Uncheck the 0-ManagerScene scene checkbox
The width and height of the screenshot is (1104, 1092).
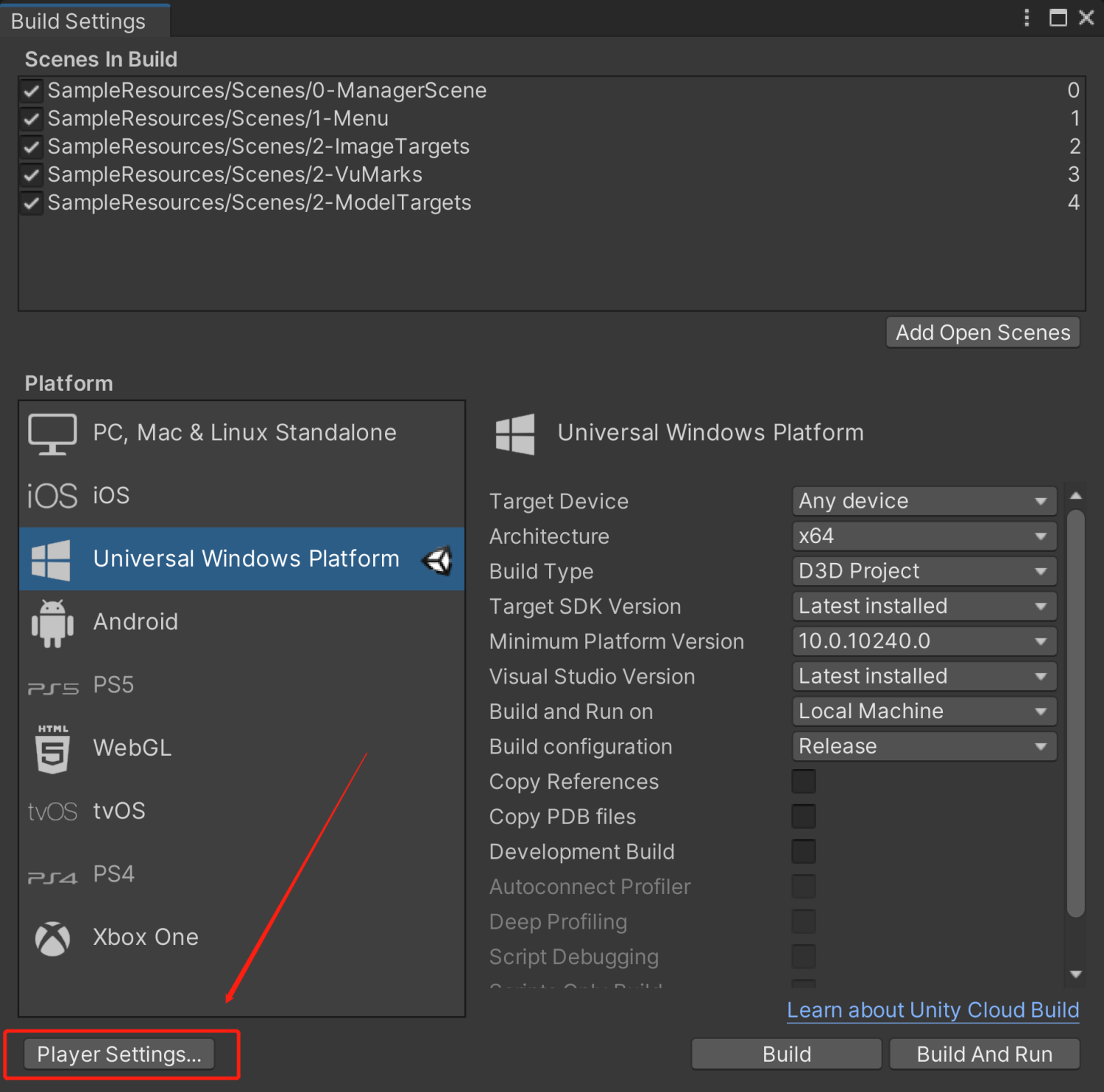coord(32,91)
